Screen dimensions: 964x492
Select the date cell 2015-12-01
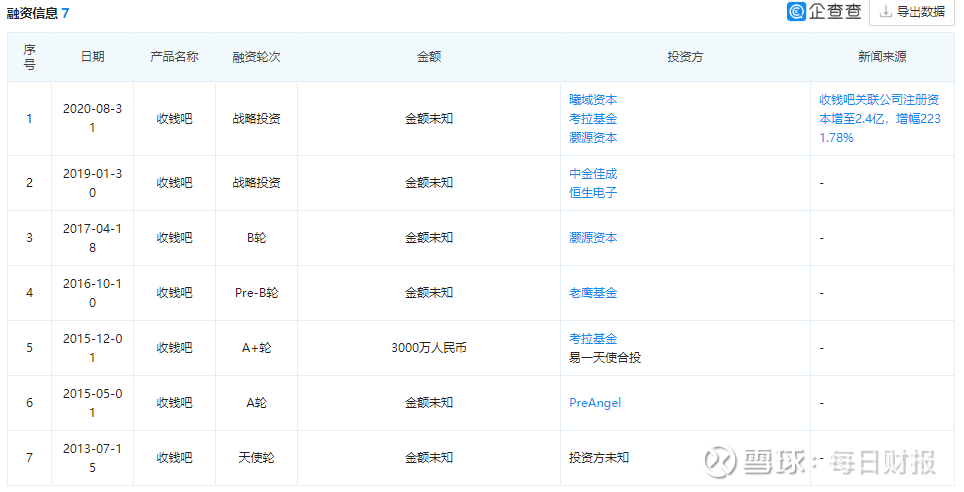pos(93,347)
